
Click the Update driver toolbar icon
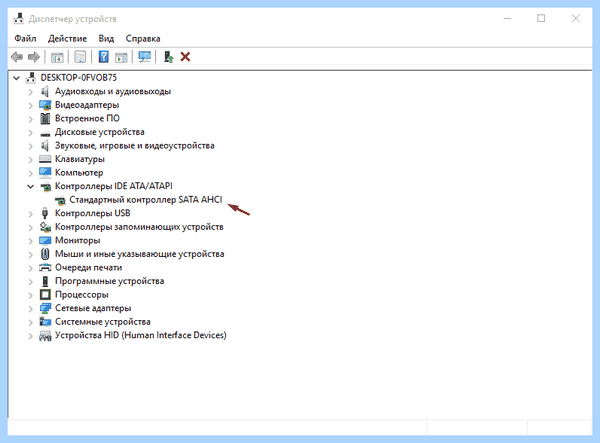(x=168, y=57)
